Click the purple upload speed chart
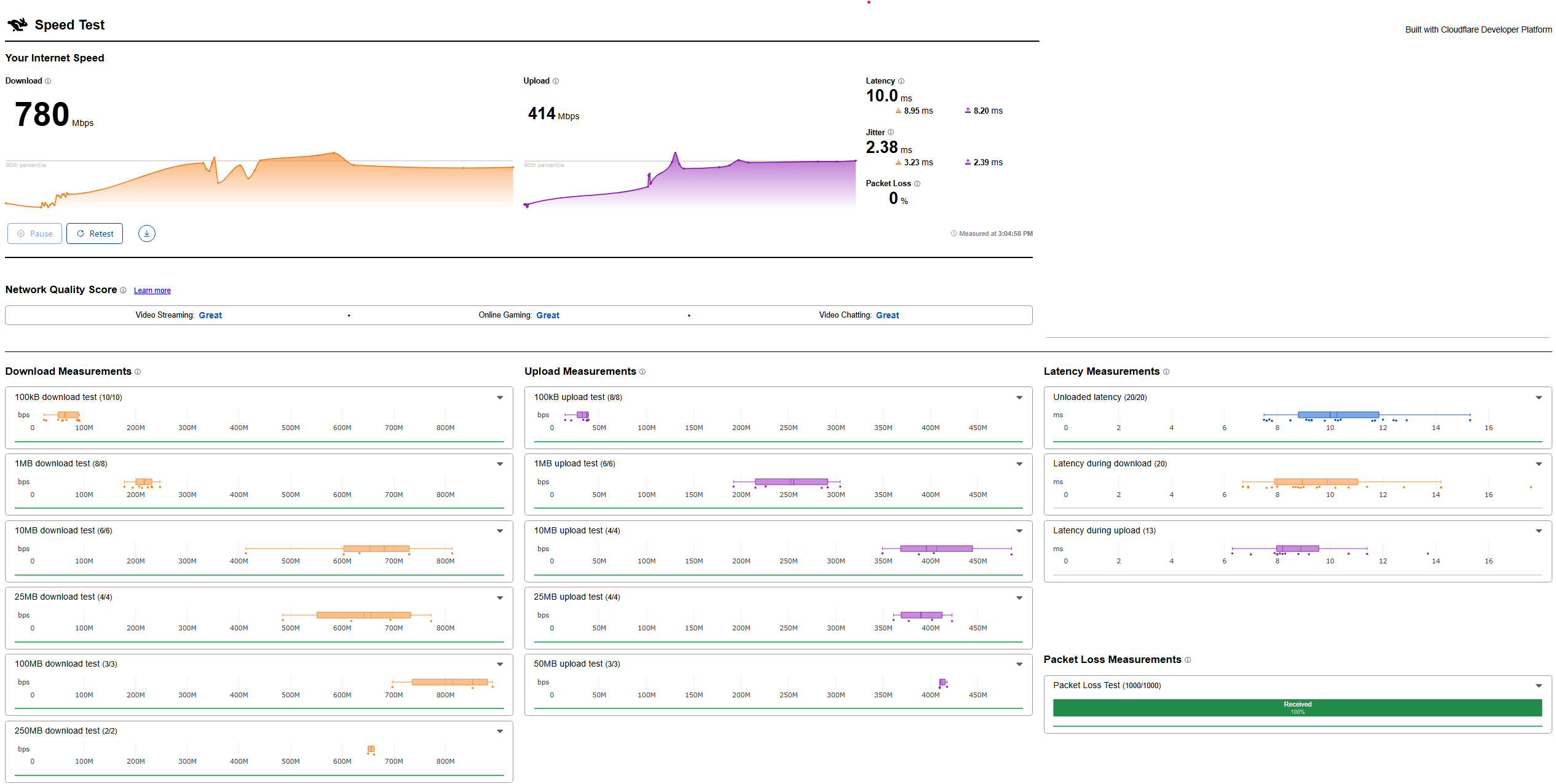This screenshot has width=1556, height=784. click(x=690, y=179)
